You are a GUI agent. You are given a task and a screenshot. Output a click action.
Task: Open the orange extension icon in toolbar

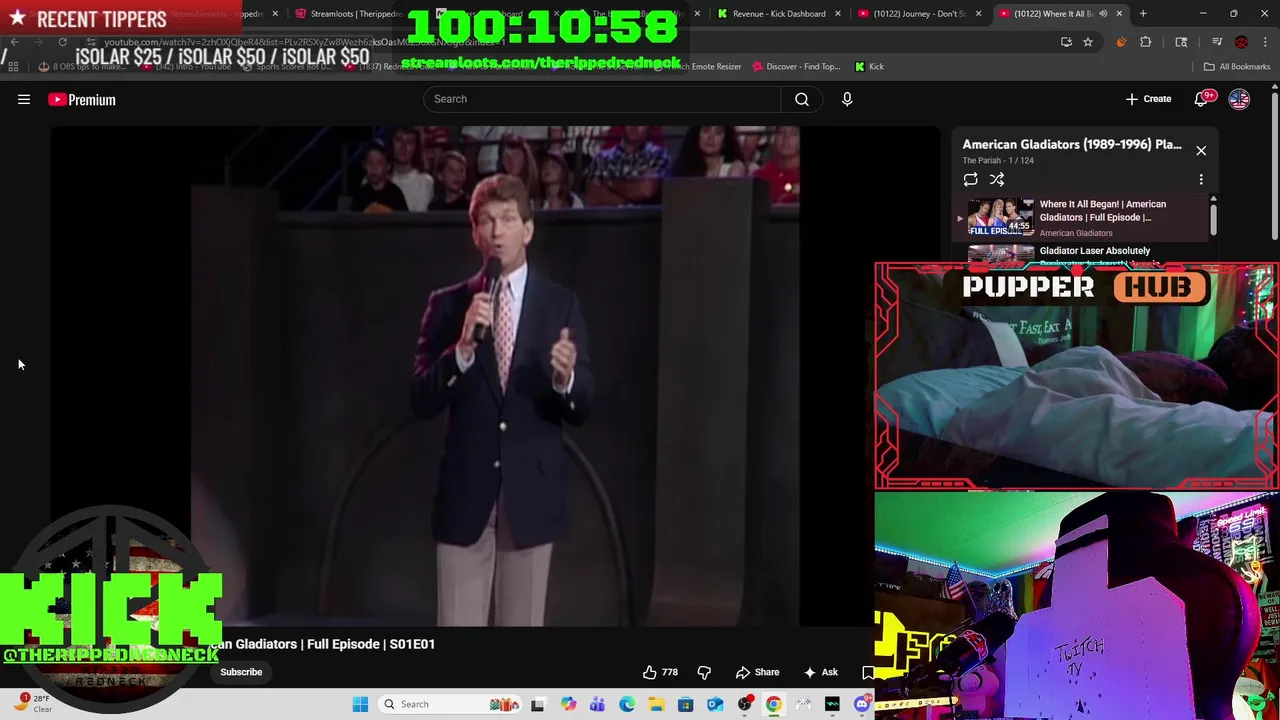coord(1121,42)
